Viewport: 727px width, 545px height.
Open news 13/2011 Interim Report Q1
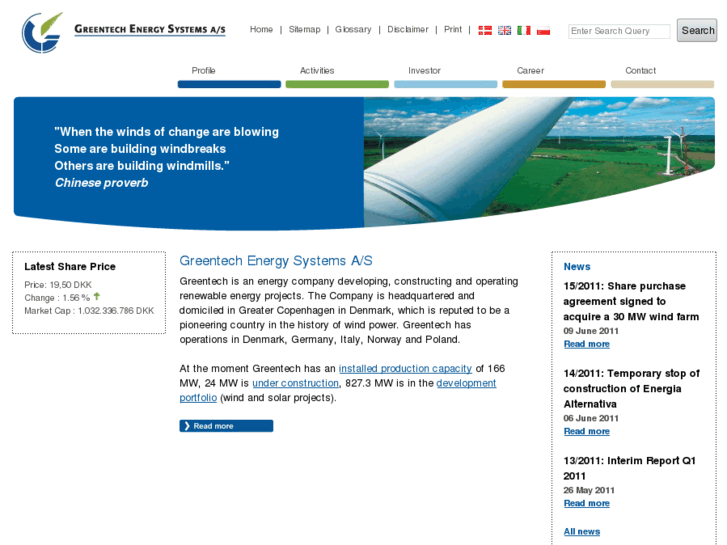point(630,468)
